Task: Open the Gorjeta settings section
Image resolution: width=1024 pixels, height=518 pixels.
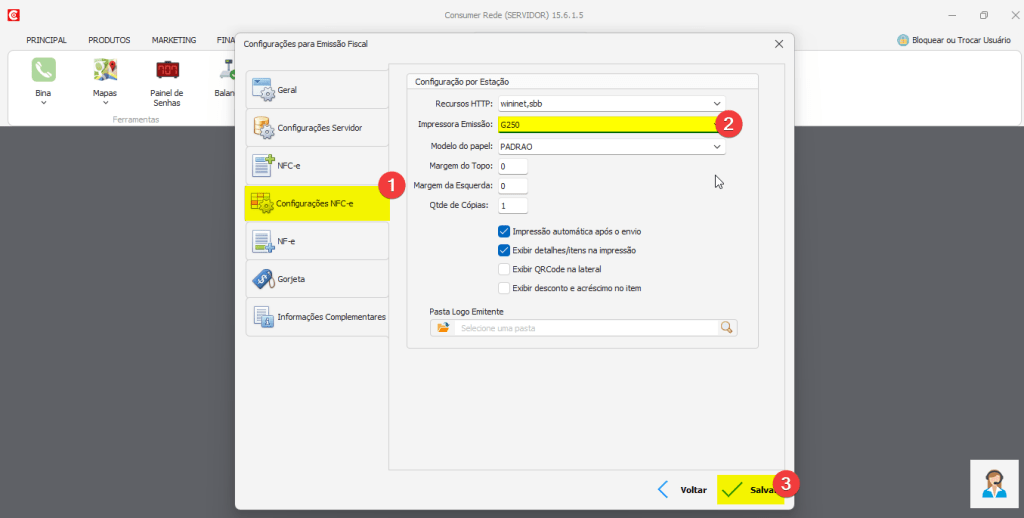Action: pyautogui.click(x=317, y=279)
